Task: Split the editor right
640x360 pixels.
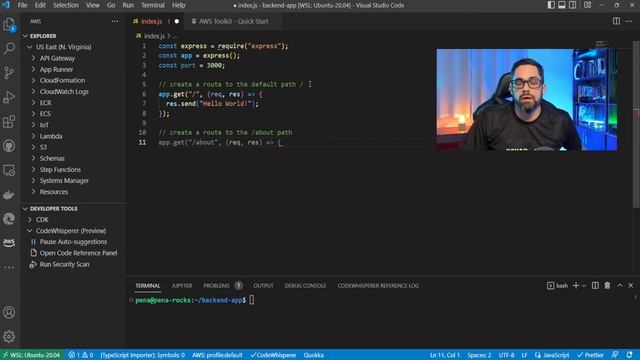Action: (616, 21)
